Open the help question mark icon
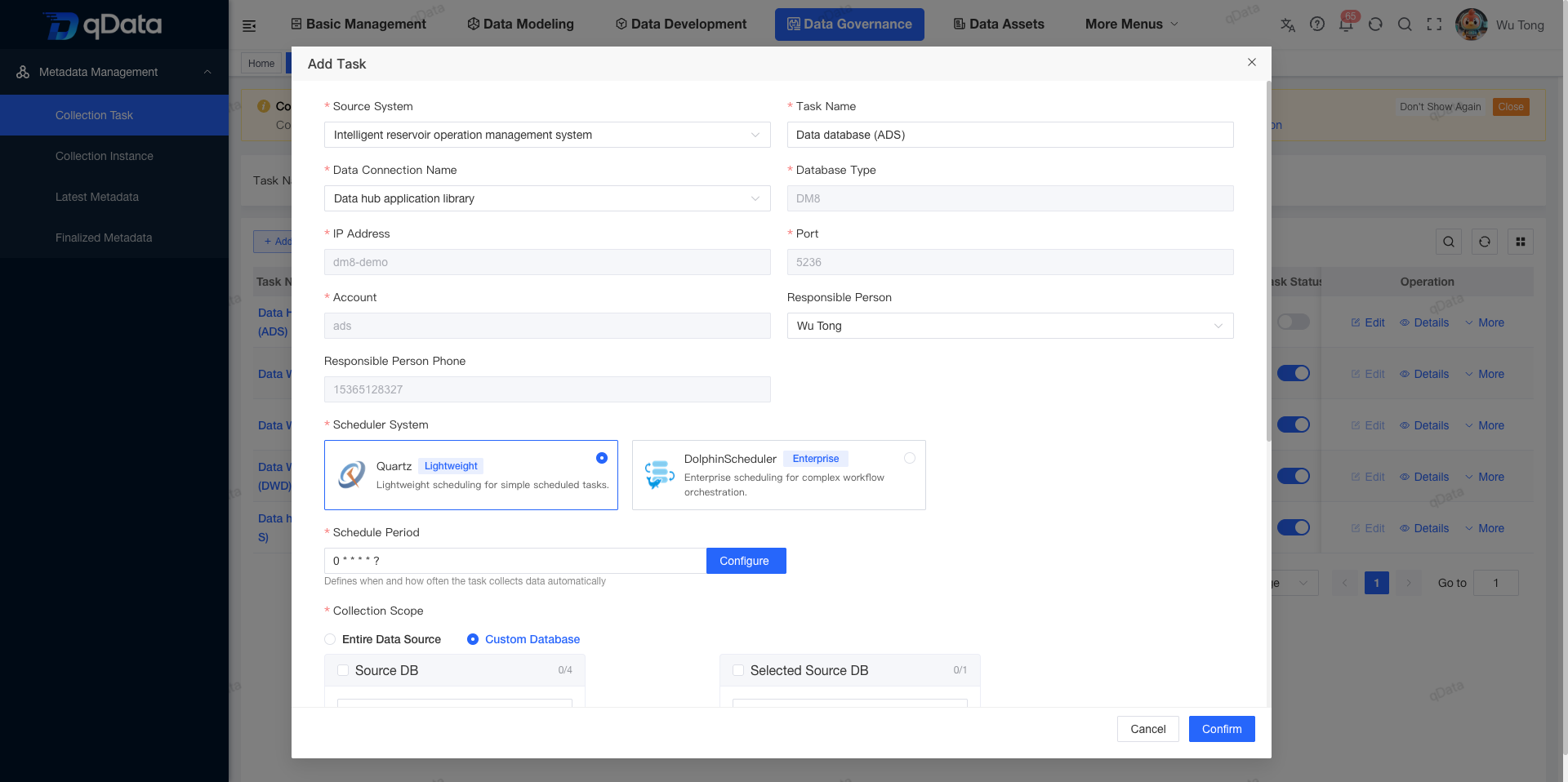This screenshot has height=782, width=1568. coord(1317,24)
